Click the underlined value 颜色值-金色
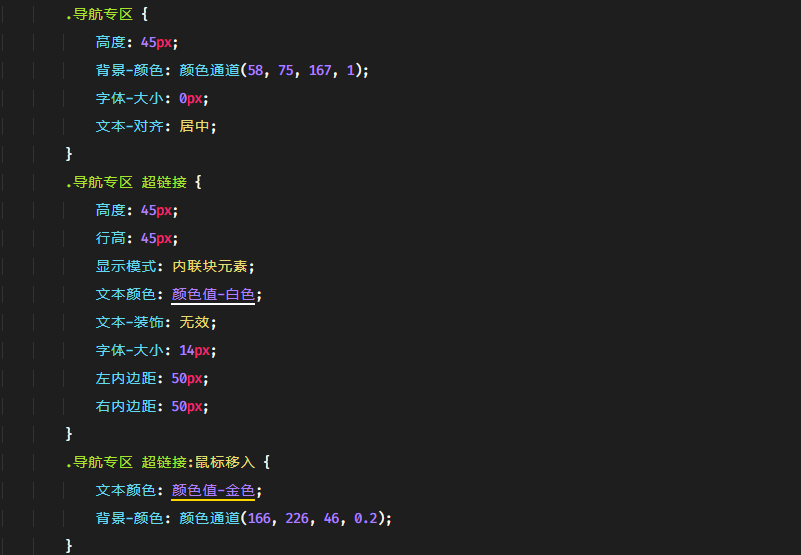Viewport: 801px width, 555px height. pos(213,491)
